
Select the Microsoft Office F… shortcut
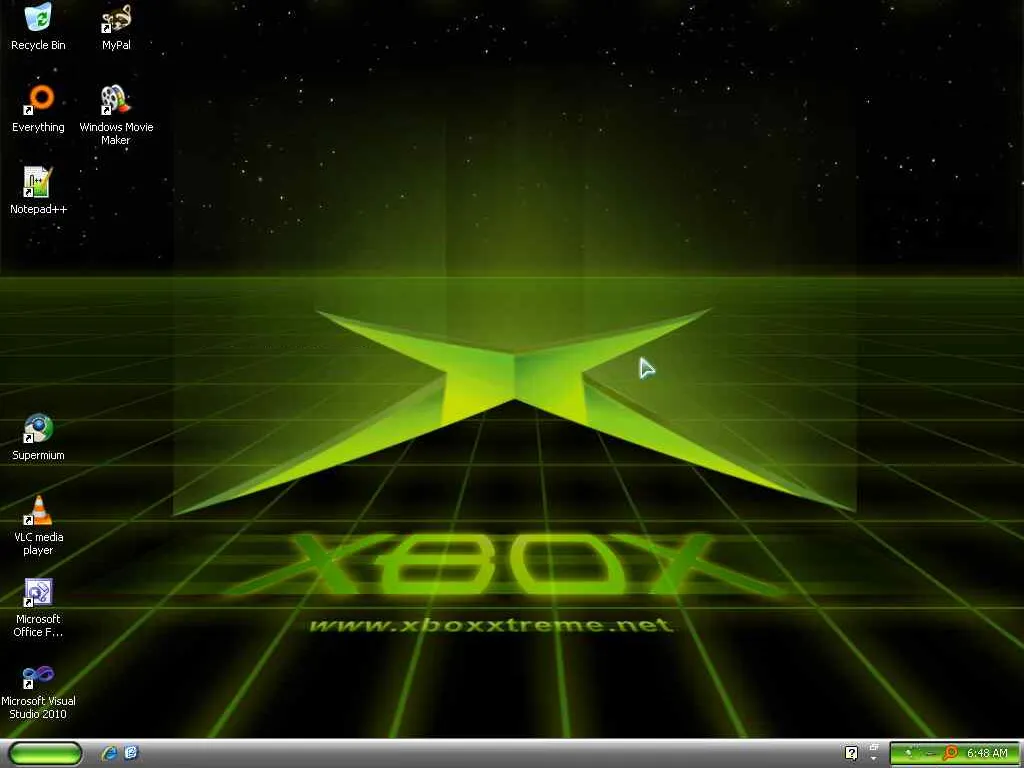click(x=38, y=607)
